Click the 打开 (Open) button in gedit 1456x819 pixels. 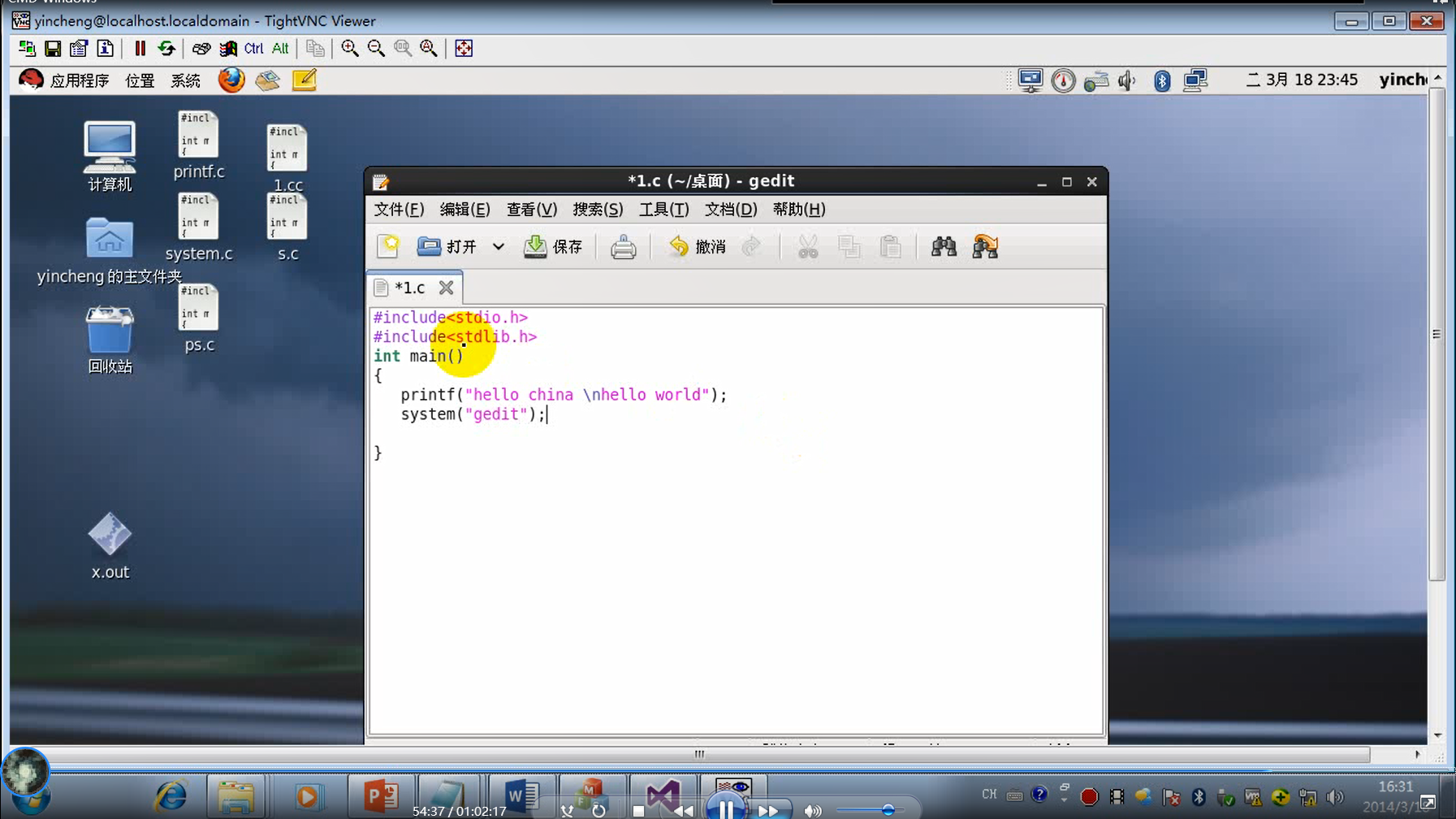click(x=447, y=246)
